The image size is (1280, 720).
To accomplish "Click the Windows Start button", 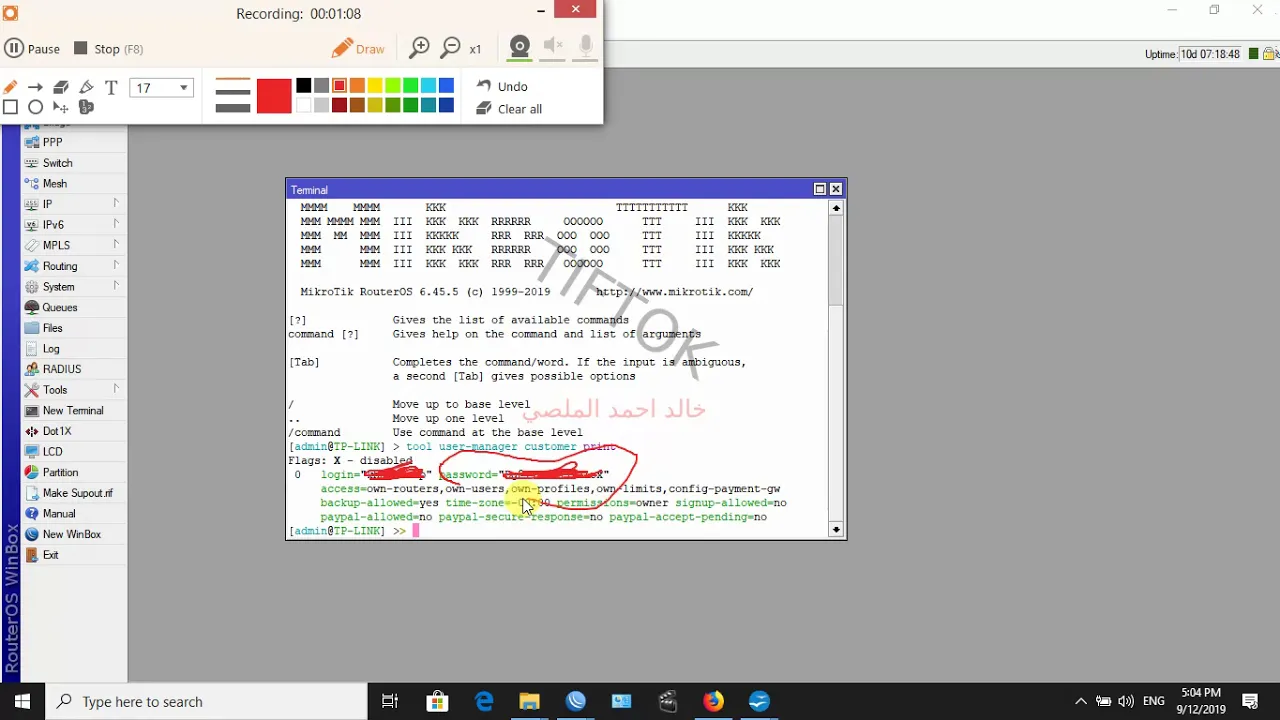I will tap(22, 702).
